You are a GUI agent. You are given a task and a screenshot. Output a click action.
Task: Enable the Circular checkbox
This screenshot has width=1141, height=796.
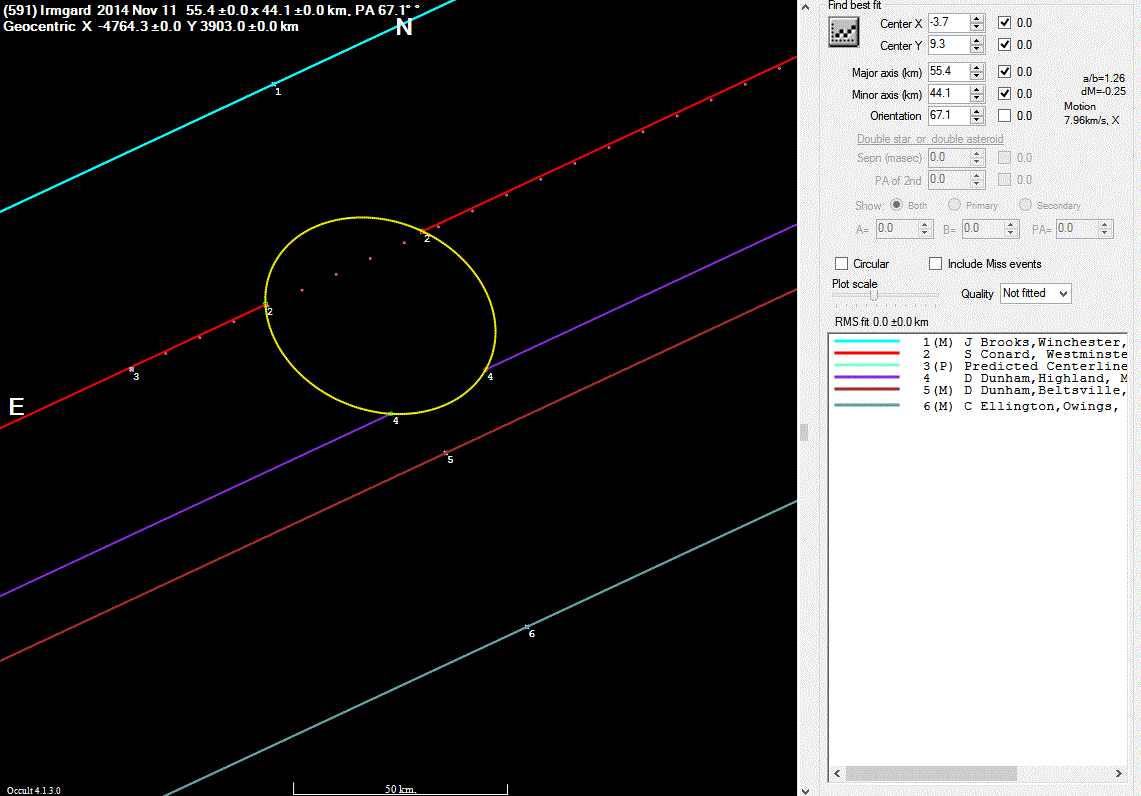[x=842, y=263]
